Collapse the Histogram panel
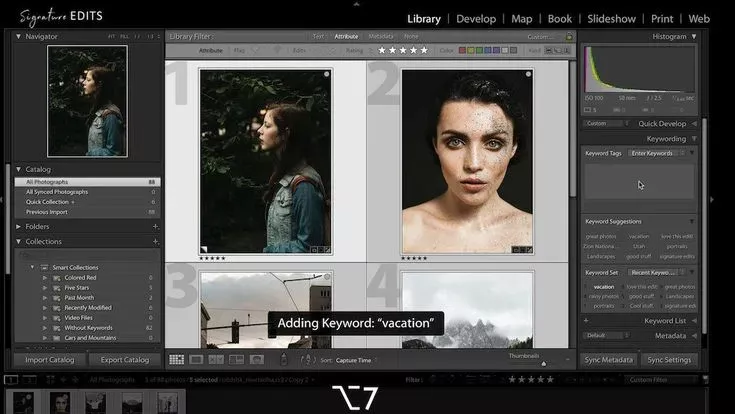Image resolution: width=735 pixels, height=414 pixels. tap(694, 36)
